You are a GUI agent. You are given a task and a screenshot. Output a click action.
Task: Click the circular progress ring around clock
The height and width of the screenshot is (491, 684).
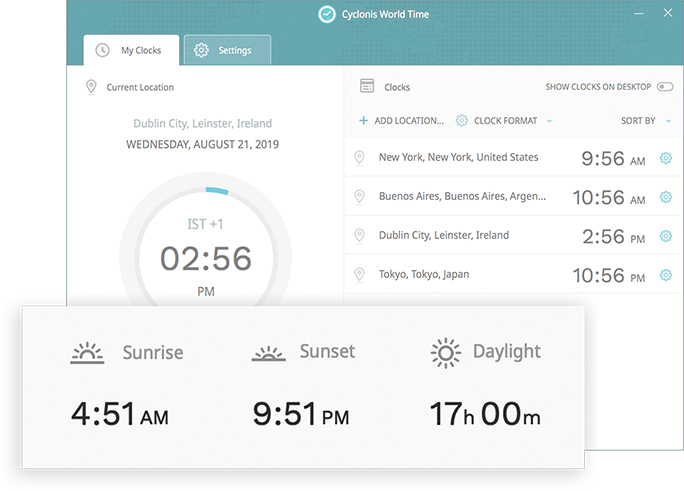(216, 190)
